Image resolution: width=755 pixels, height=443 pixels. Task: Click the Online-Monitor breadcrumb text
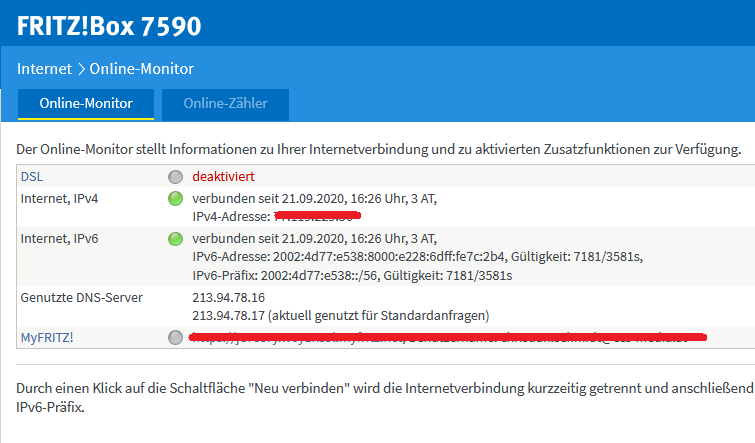coord(142,69)
